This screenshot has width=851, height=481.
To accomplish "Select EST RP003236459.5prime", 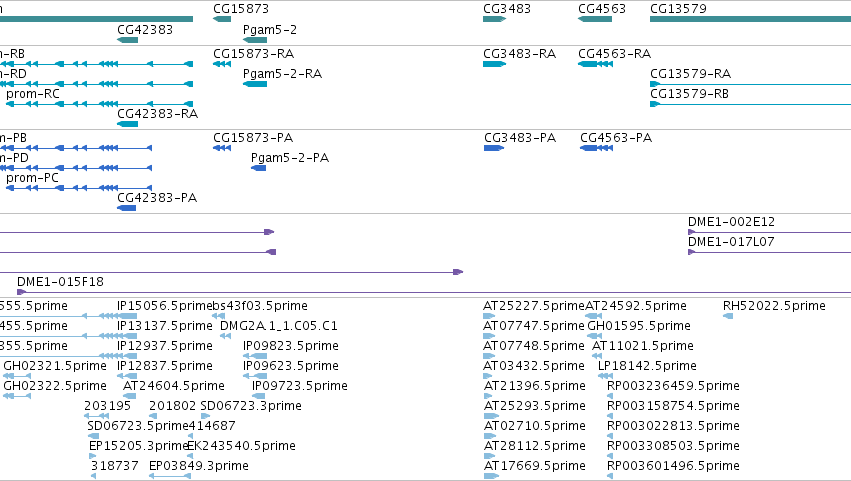I will click(610, 396).
